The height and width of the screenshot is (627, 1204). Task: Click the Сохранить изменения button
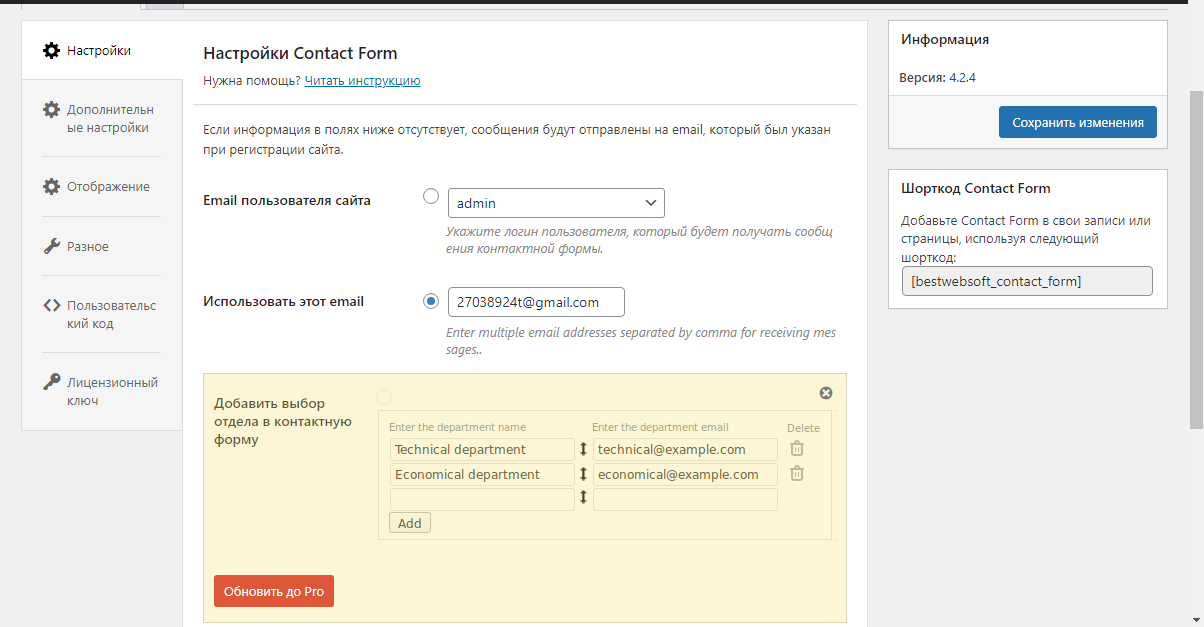[1077, 122]
